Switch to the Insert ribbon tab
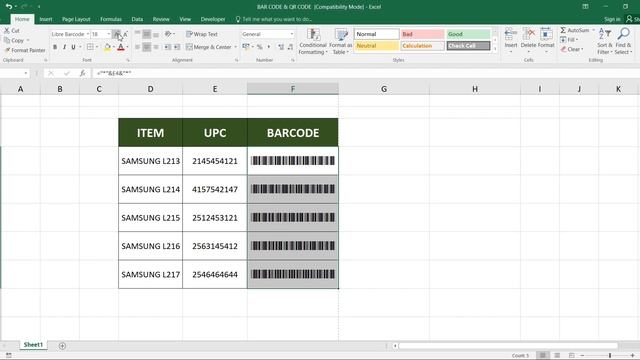Screen dimensions: 640x360 click(x=46, y=19)
